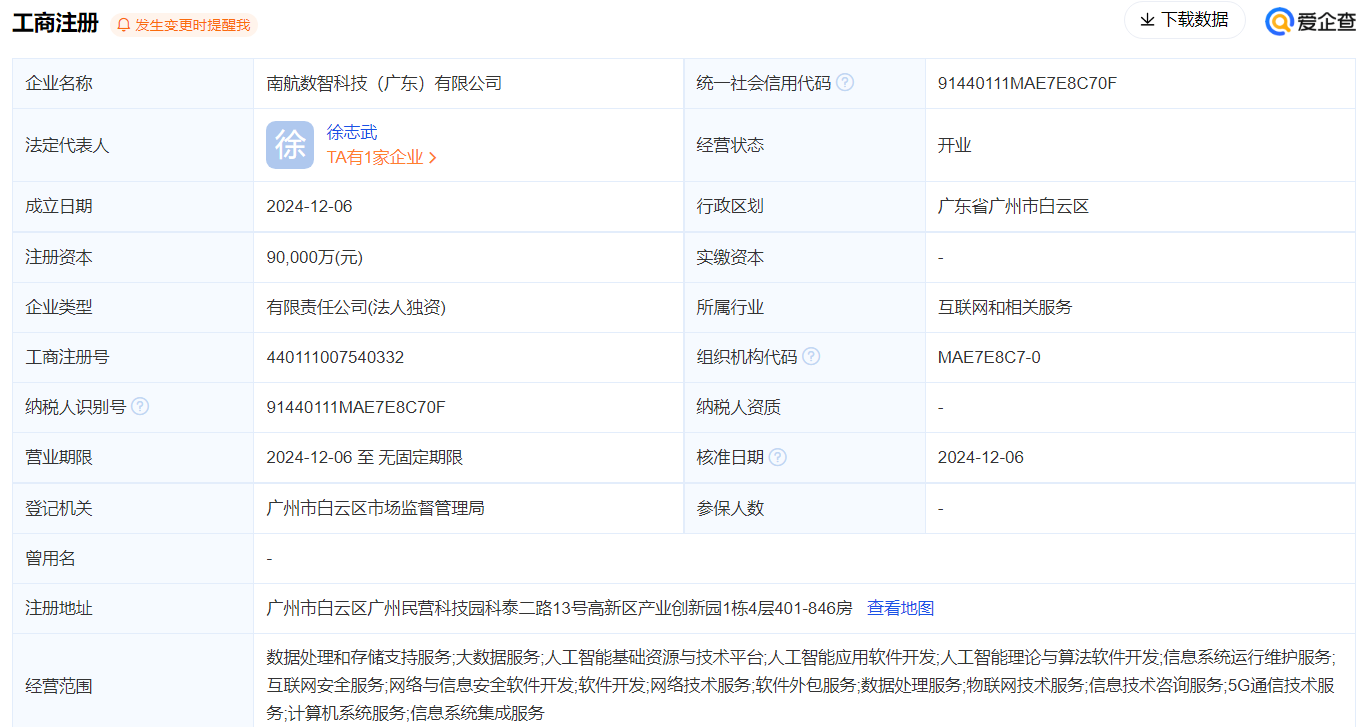Click the 开业 status value
Screen dimensions: 1363x727
954,145
